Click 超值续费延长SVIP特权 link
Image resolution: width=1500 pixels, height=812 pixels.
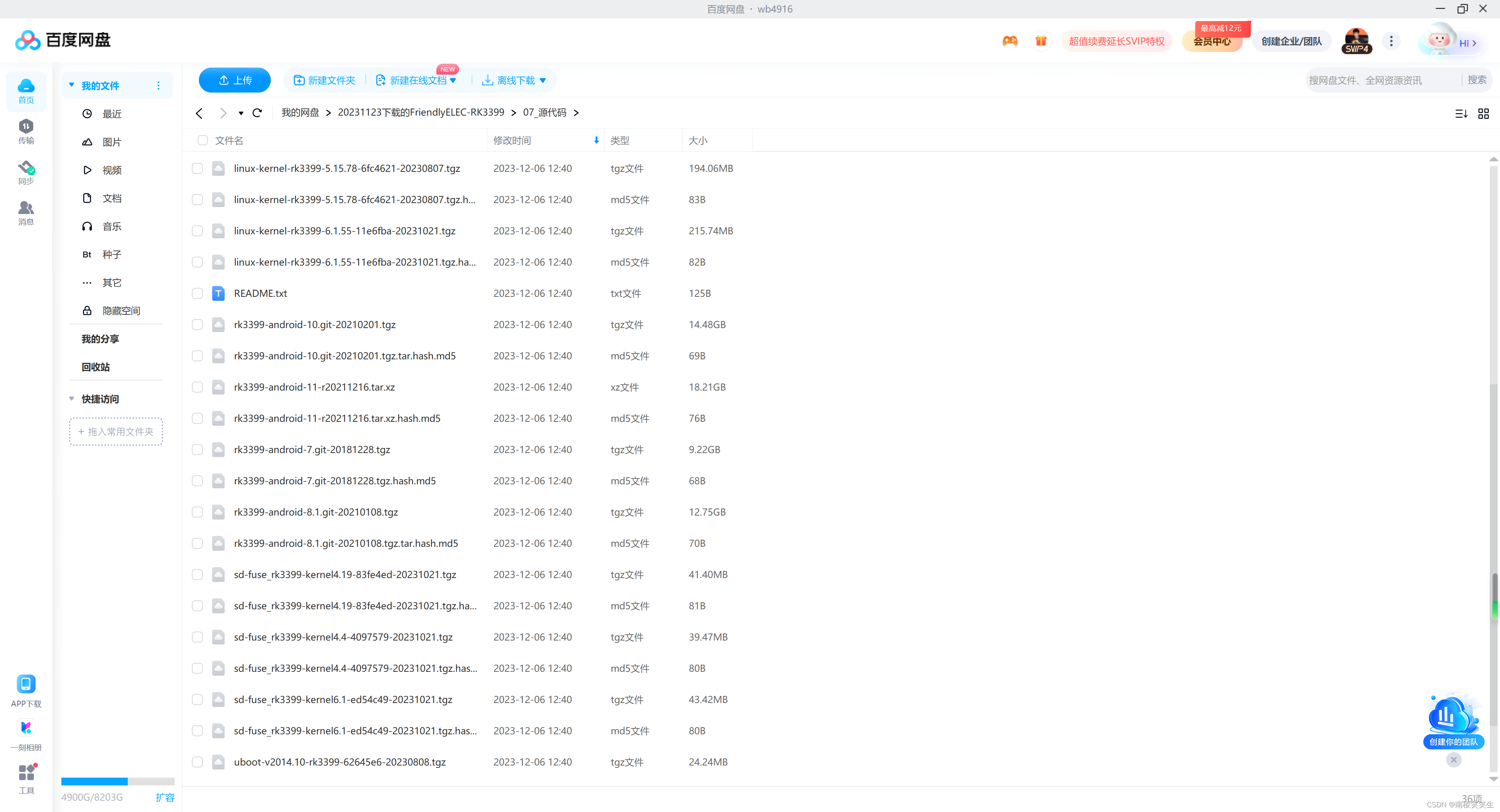click(1116, 41)
